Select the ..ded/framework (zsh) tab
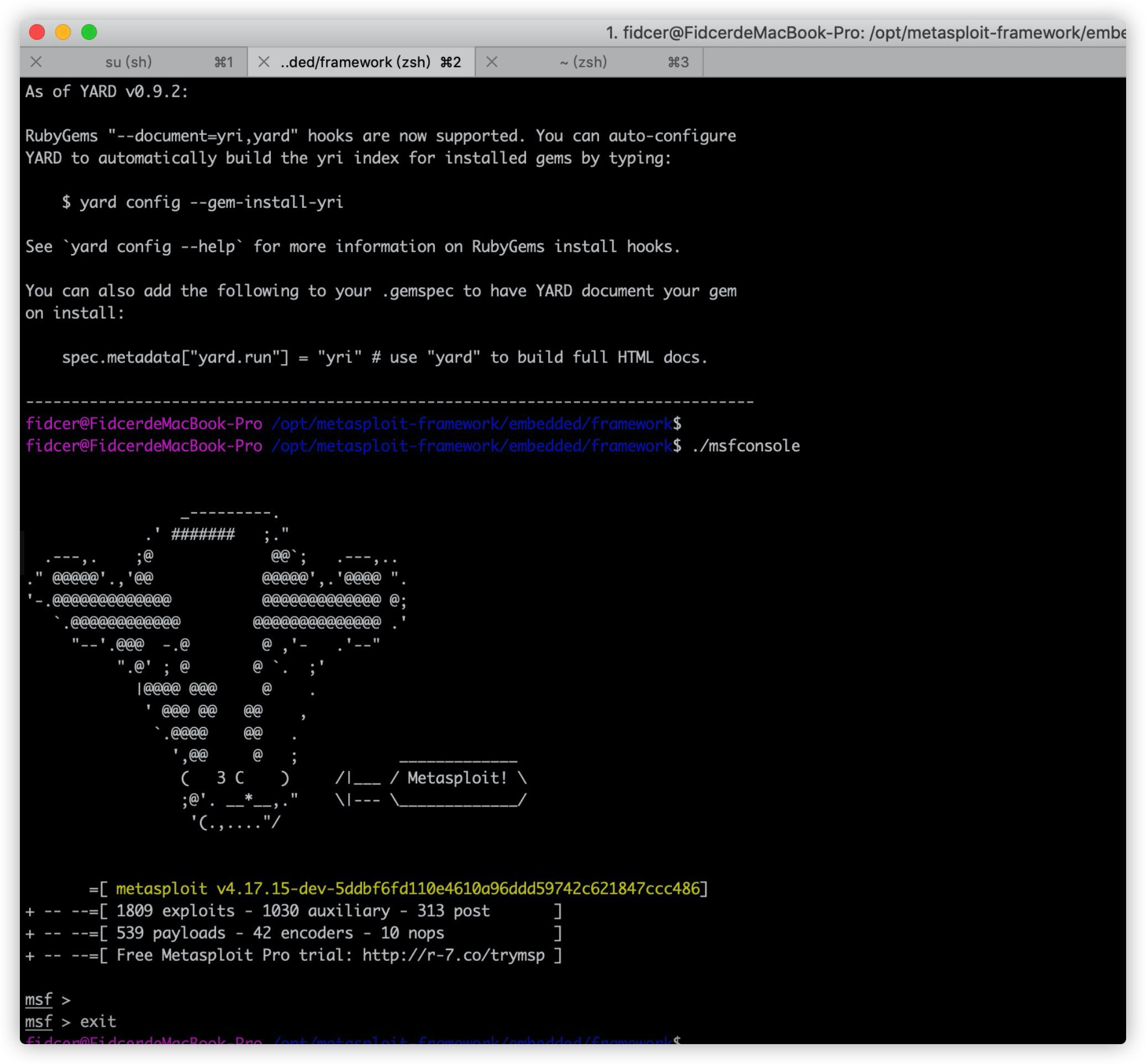The width and height of the screenshot is (1146, 1064). (355, 62)
